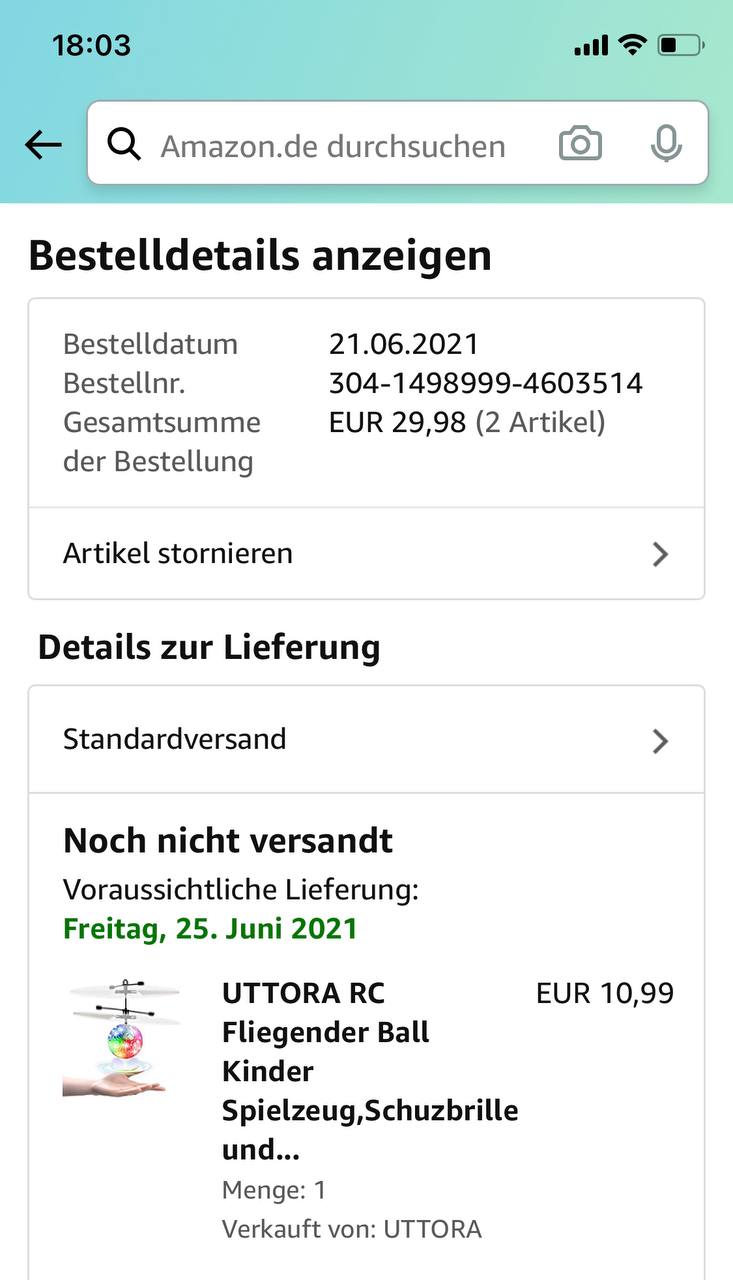Tap the cellular signal bars icon
Screen dimensions: 733x1280
[591, 46]
